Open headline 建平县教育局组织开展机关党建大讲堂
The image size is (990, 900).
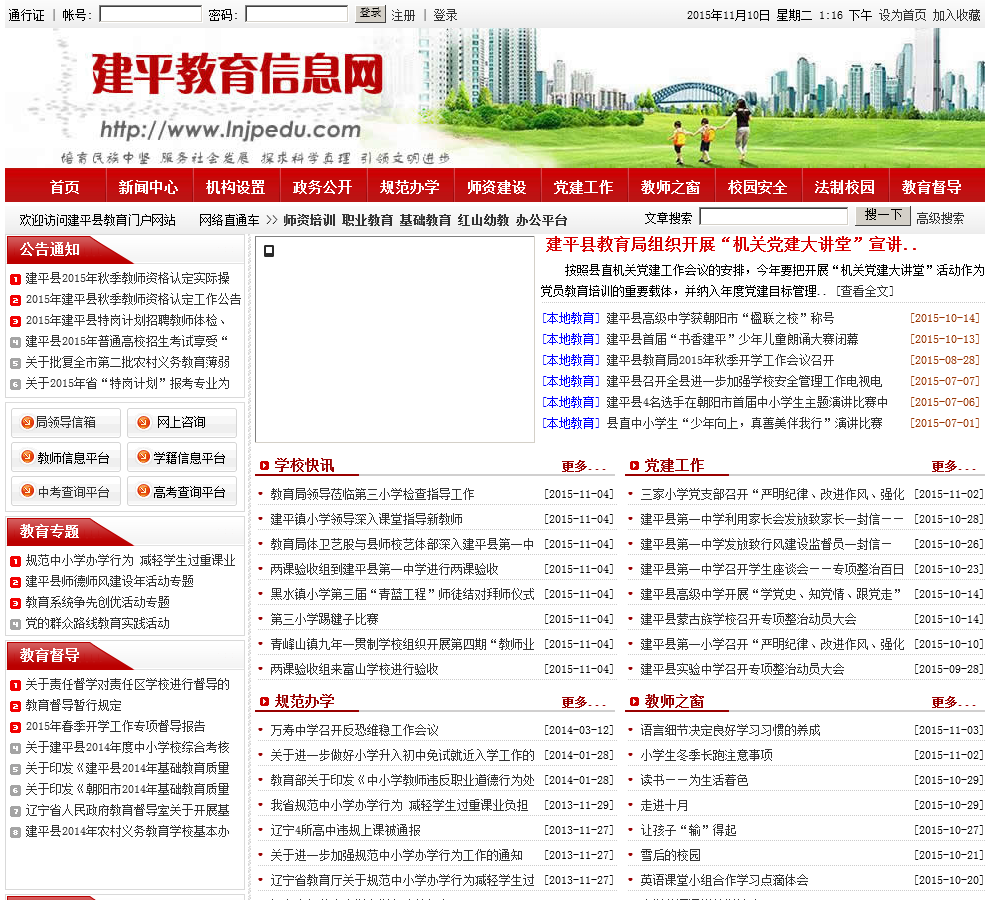coord(731,244)
